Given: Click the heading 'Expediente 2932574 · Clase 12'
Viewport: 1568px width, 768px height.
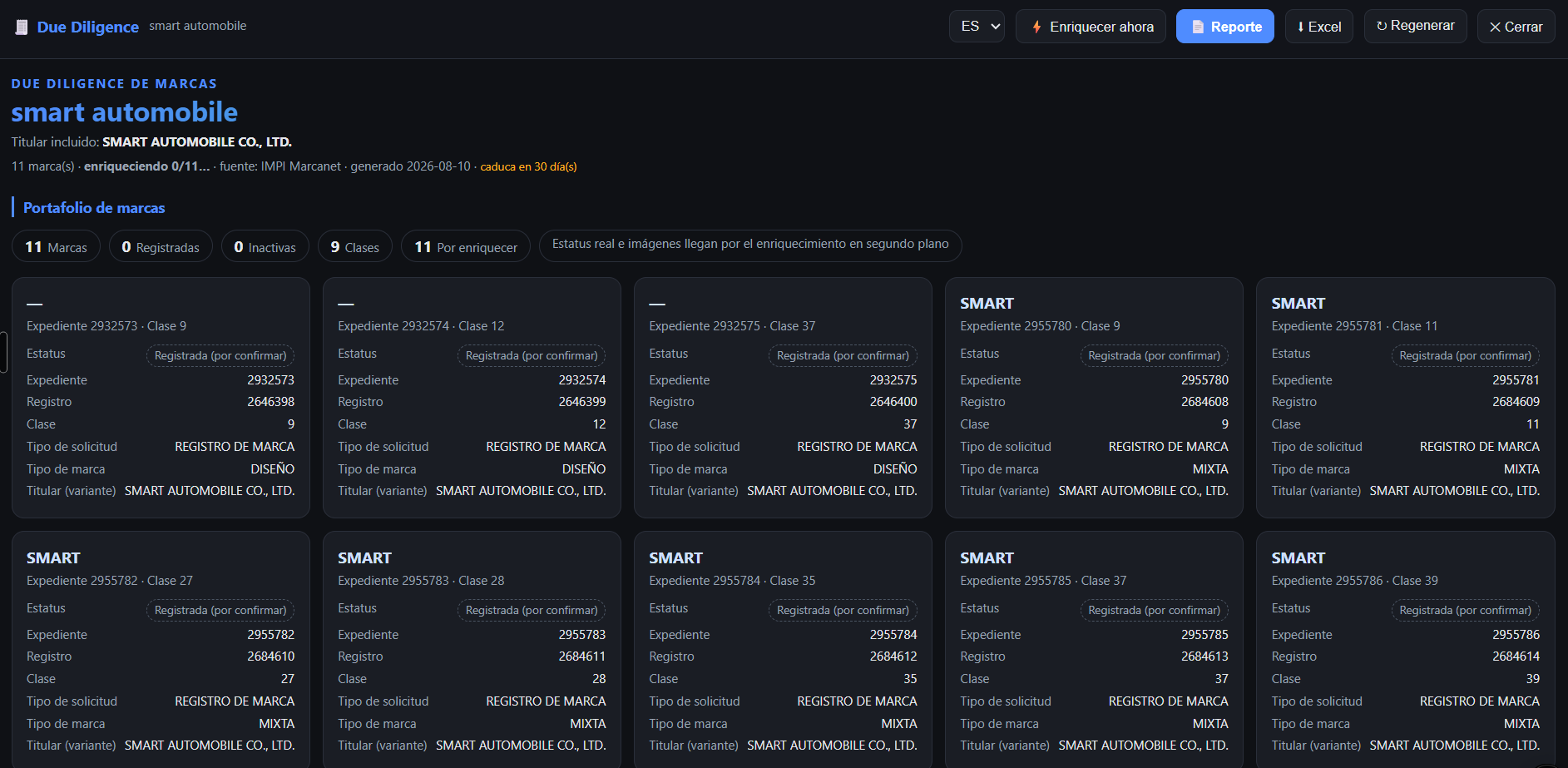Looking at the screenshot, I should pos(421,326).
